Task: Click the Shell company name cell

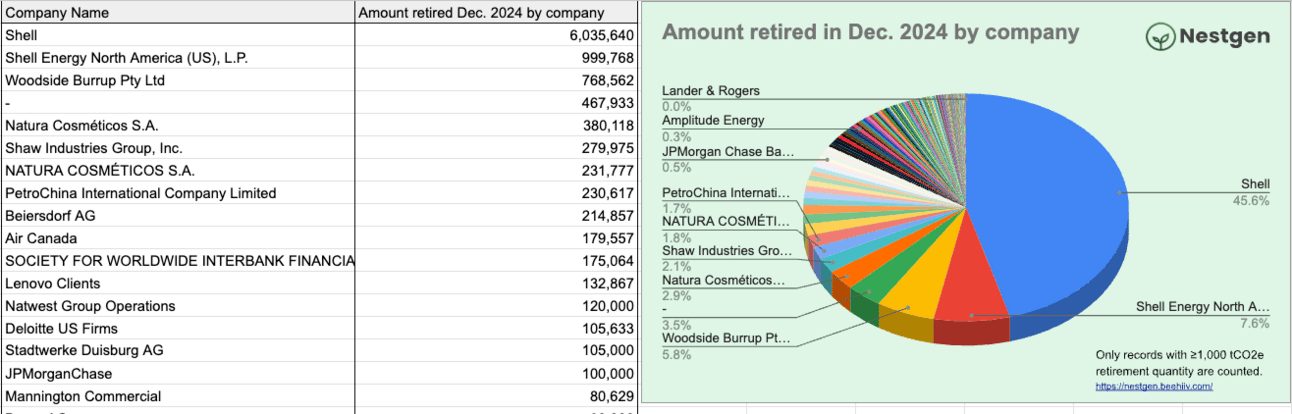Action: (178, 35)
